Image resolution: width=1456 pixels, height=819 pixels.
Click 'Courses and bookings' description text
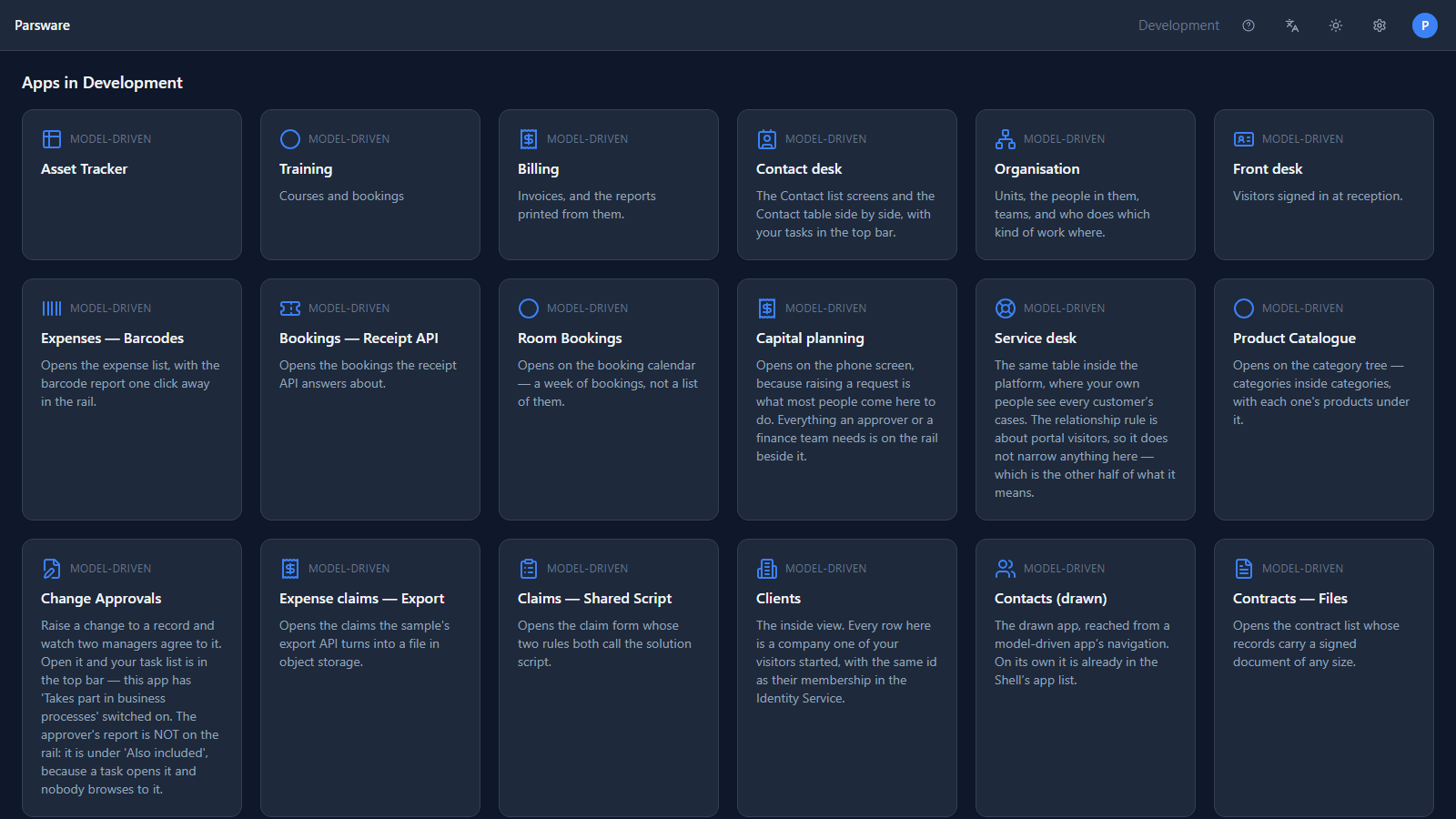point(341,196)
